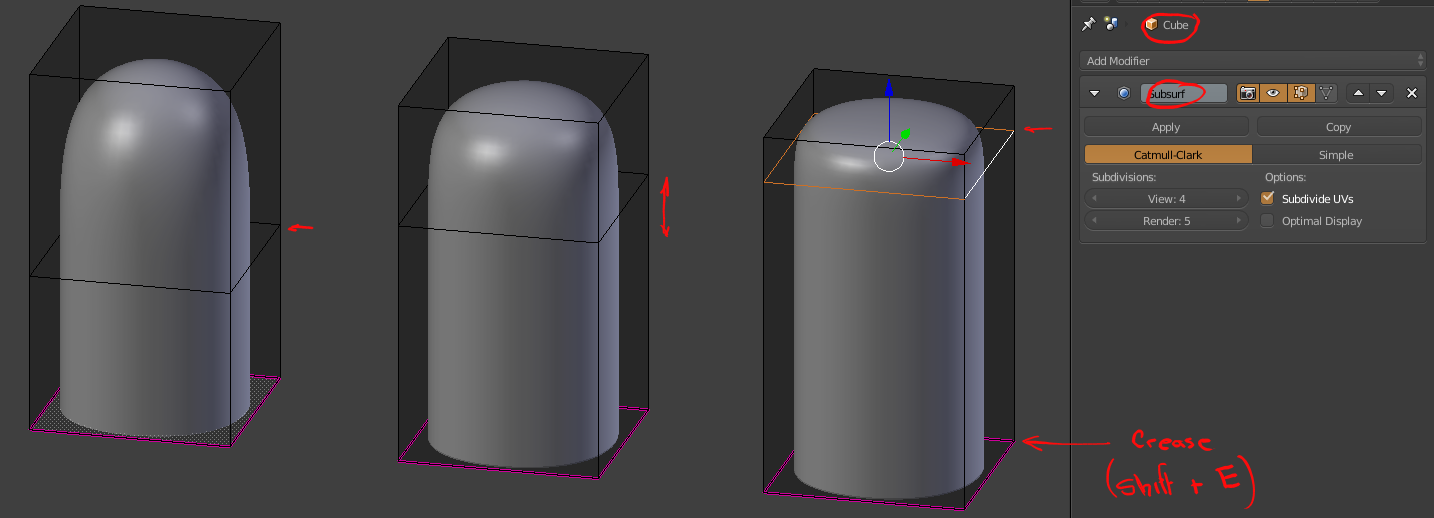
Task: Click the red X axis manipulator arrow
Action: pyautogui.click(x=960, y=161)
